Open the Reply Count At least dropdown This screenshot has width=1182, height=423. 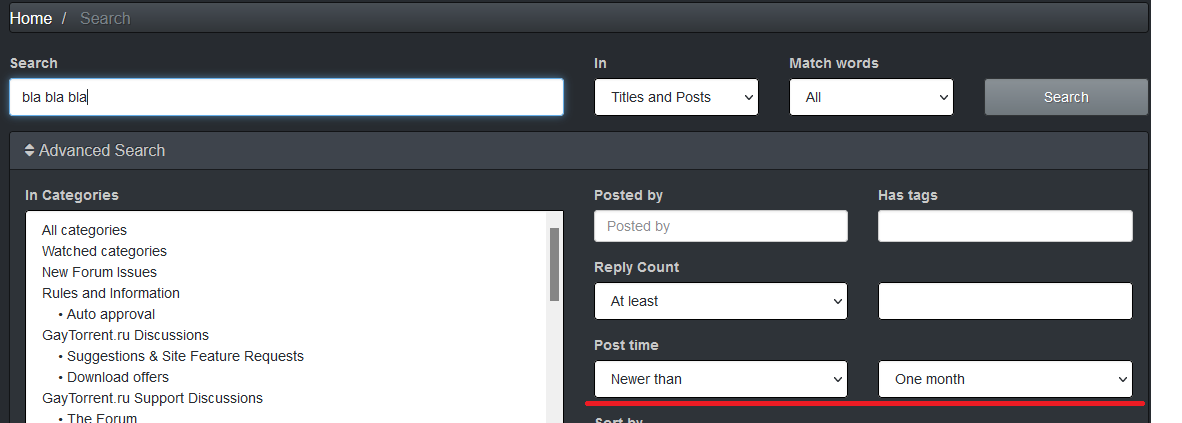coord(720,301)
